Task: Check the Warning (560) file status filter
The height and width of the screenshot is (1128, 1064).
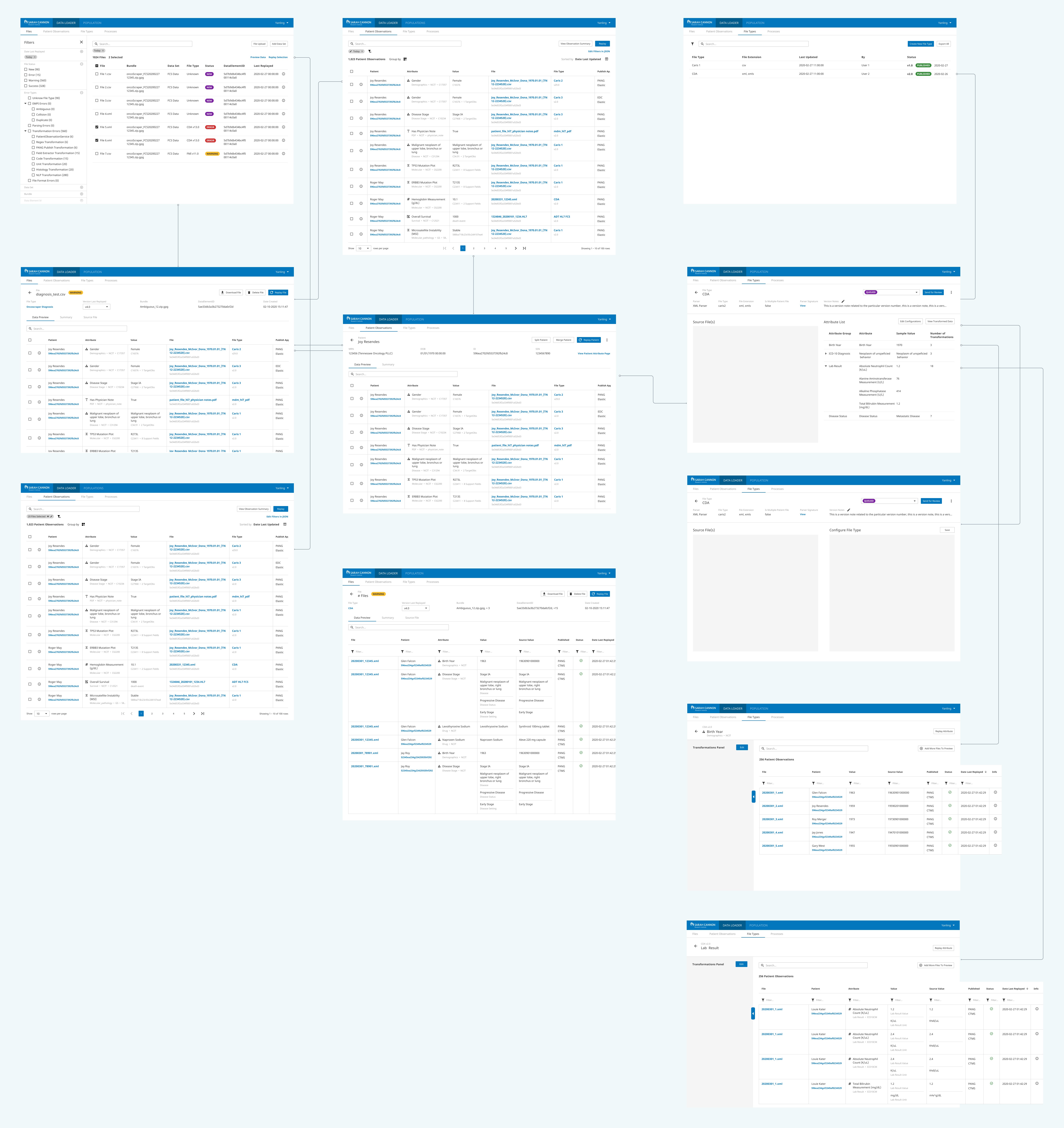Action: tap(26, 81)
